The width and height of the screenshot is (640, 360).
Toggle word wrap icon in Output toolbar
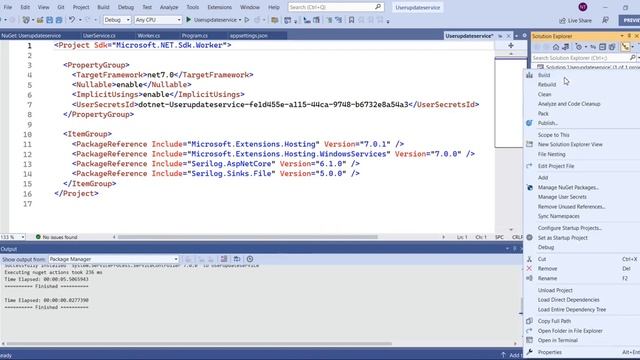tap(237, 259)
